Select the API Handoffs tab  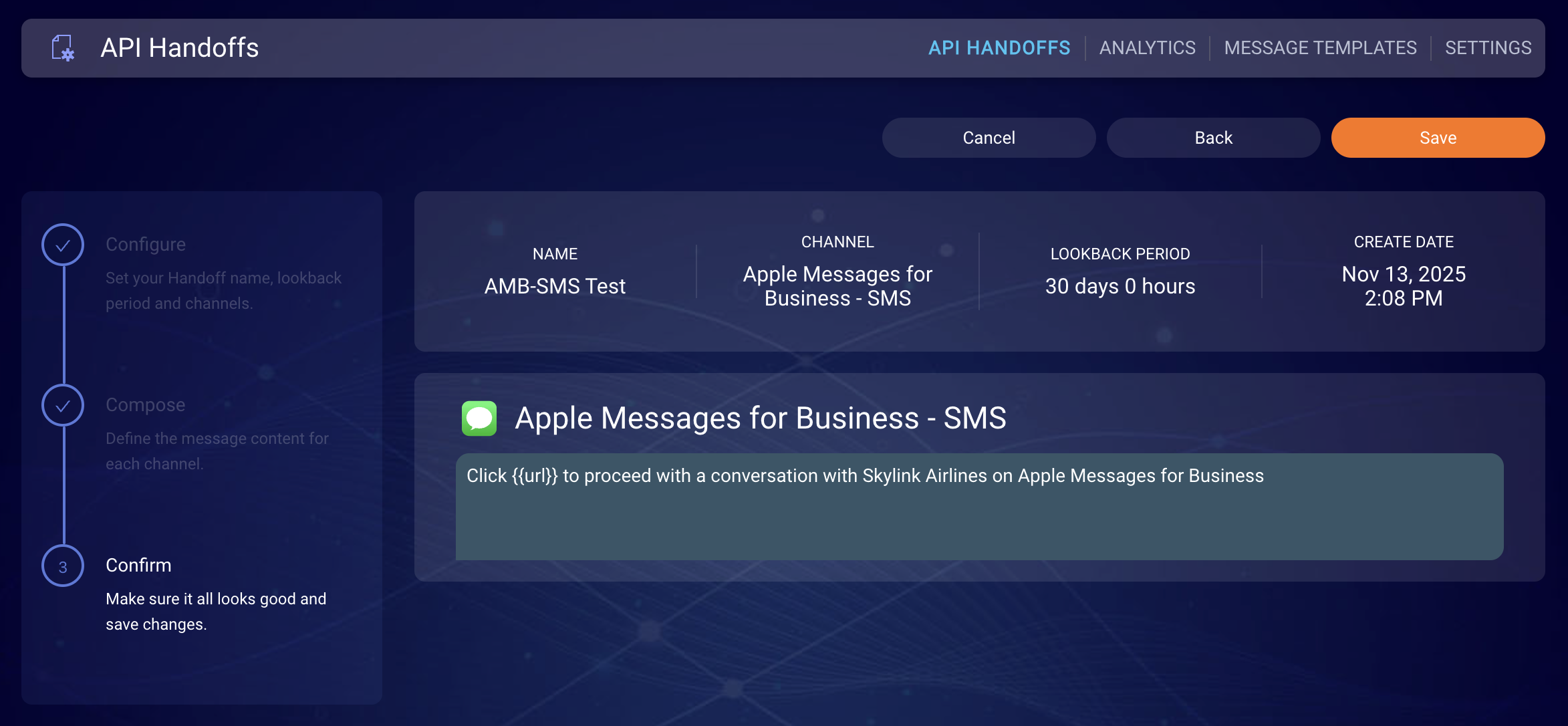click(x=999, y=48)
